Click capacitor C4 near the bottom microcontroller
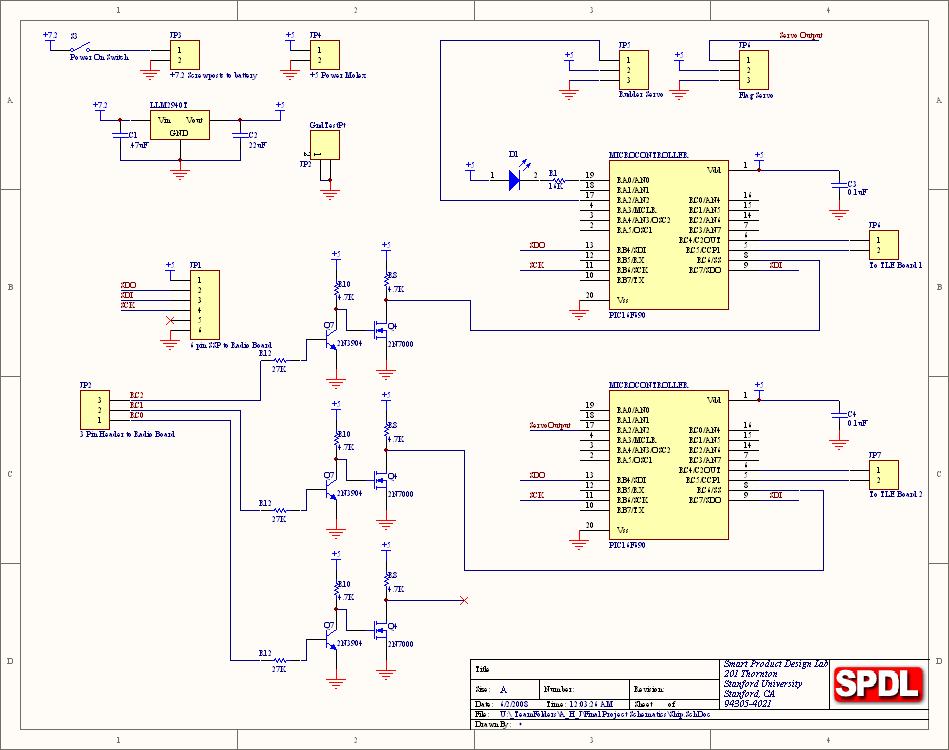 [x=838, y=414]
